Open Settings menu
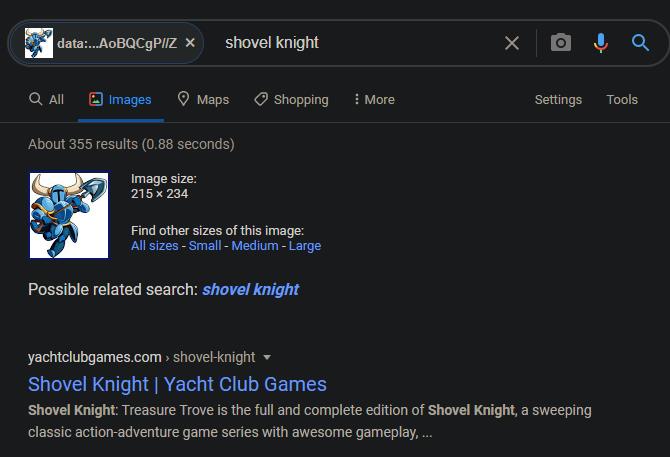Image resolution: width=670 pixels, height=457 pixels. (558, 99)
